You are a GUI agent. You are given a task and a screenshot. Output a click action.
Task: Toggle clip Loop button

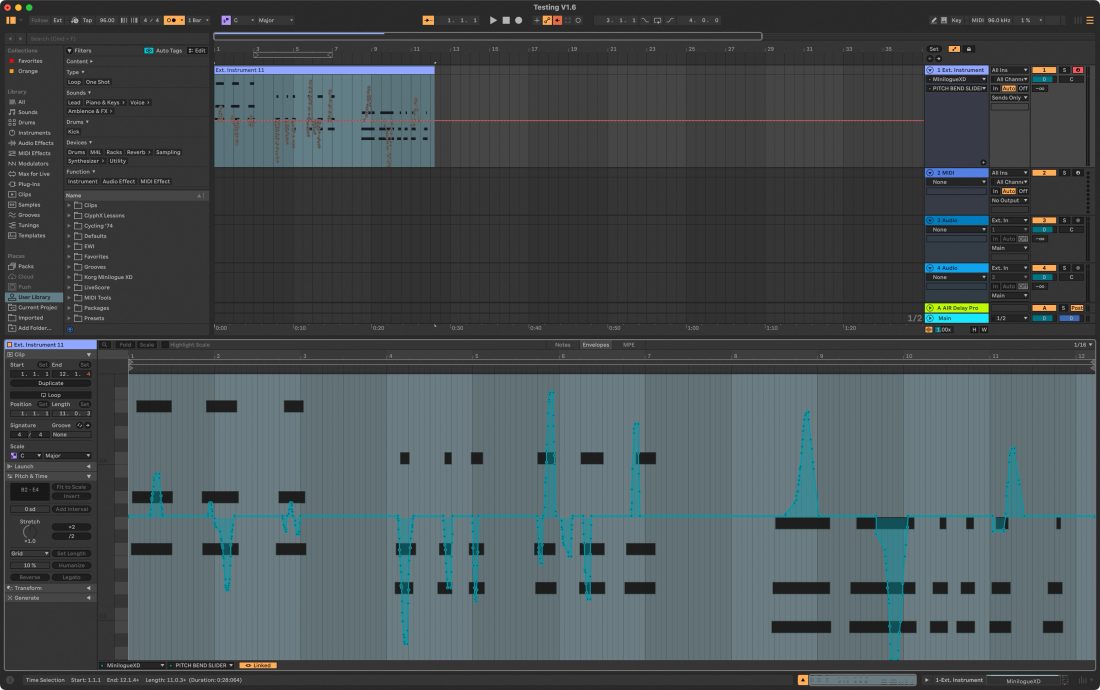pos(50,394)
